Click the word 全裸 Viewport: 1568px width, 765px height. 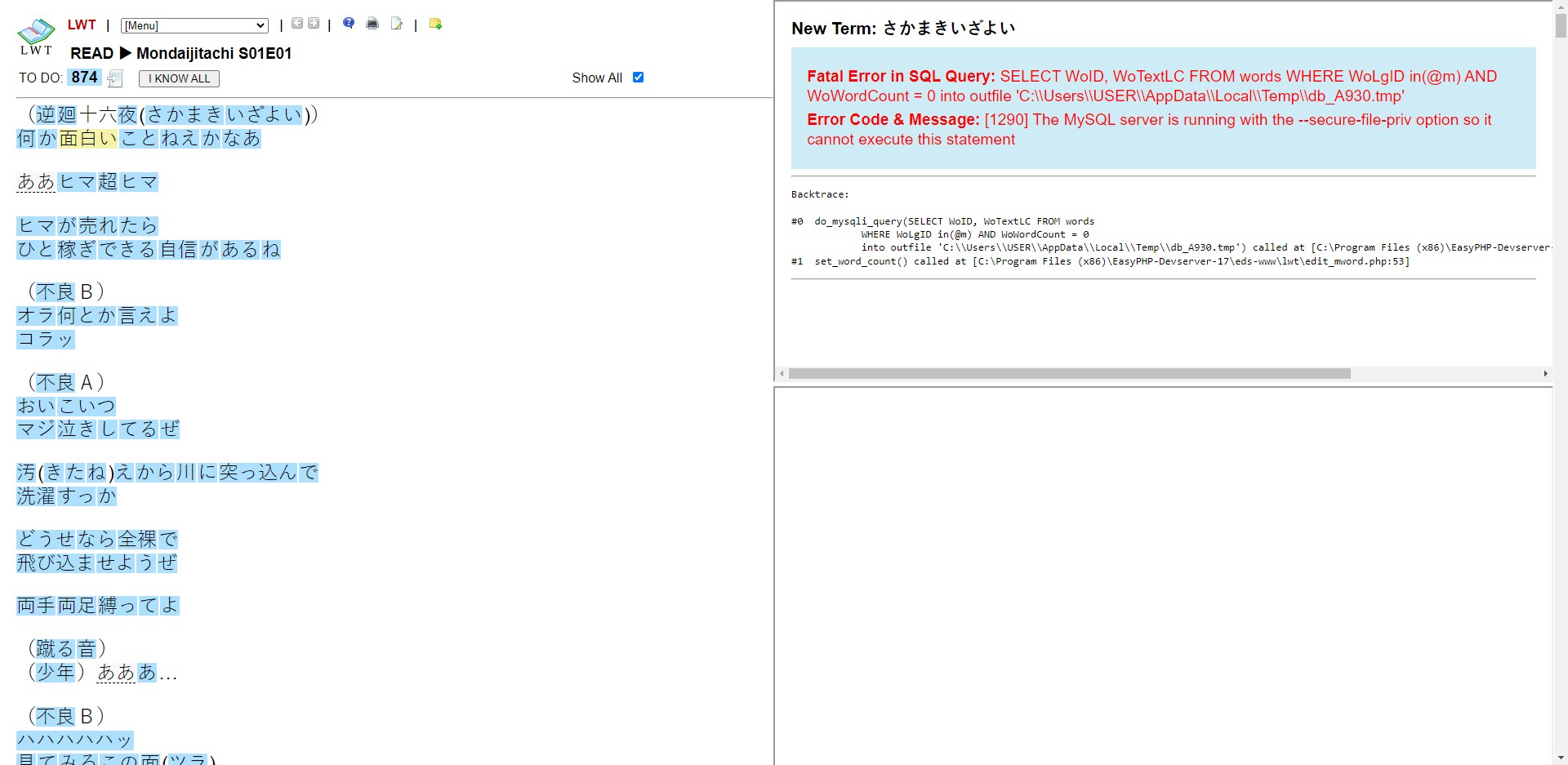pos(137,540)
